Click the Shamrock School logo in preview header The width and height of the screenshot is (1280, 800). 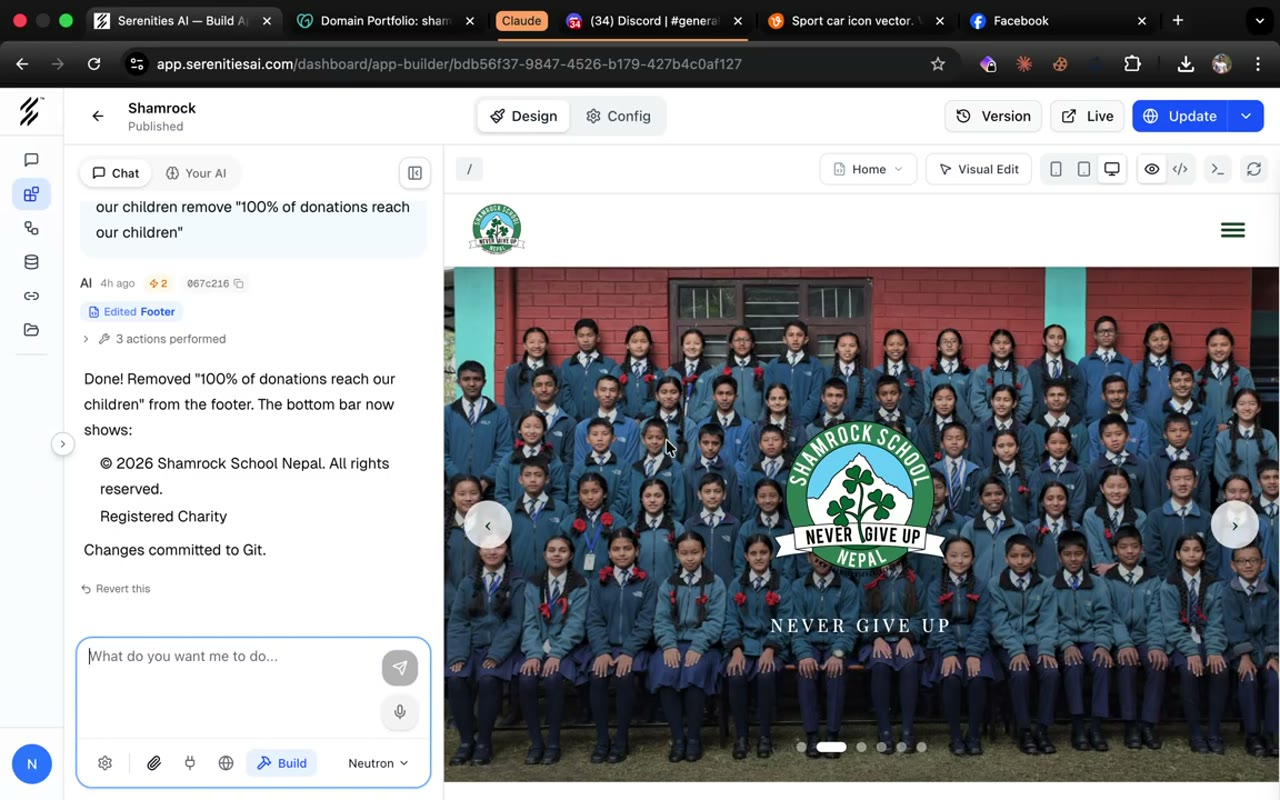pyautogui.click(x=497, y=229)
